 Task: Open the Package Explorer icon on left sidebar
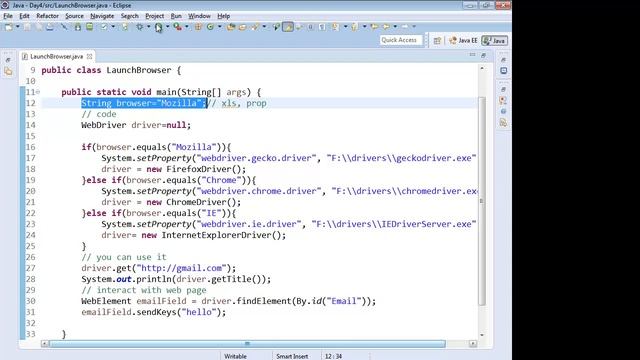coord(8,71)
